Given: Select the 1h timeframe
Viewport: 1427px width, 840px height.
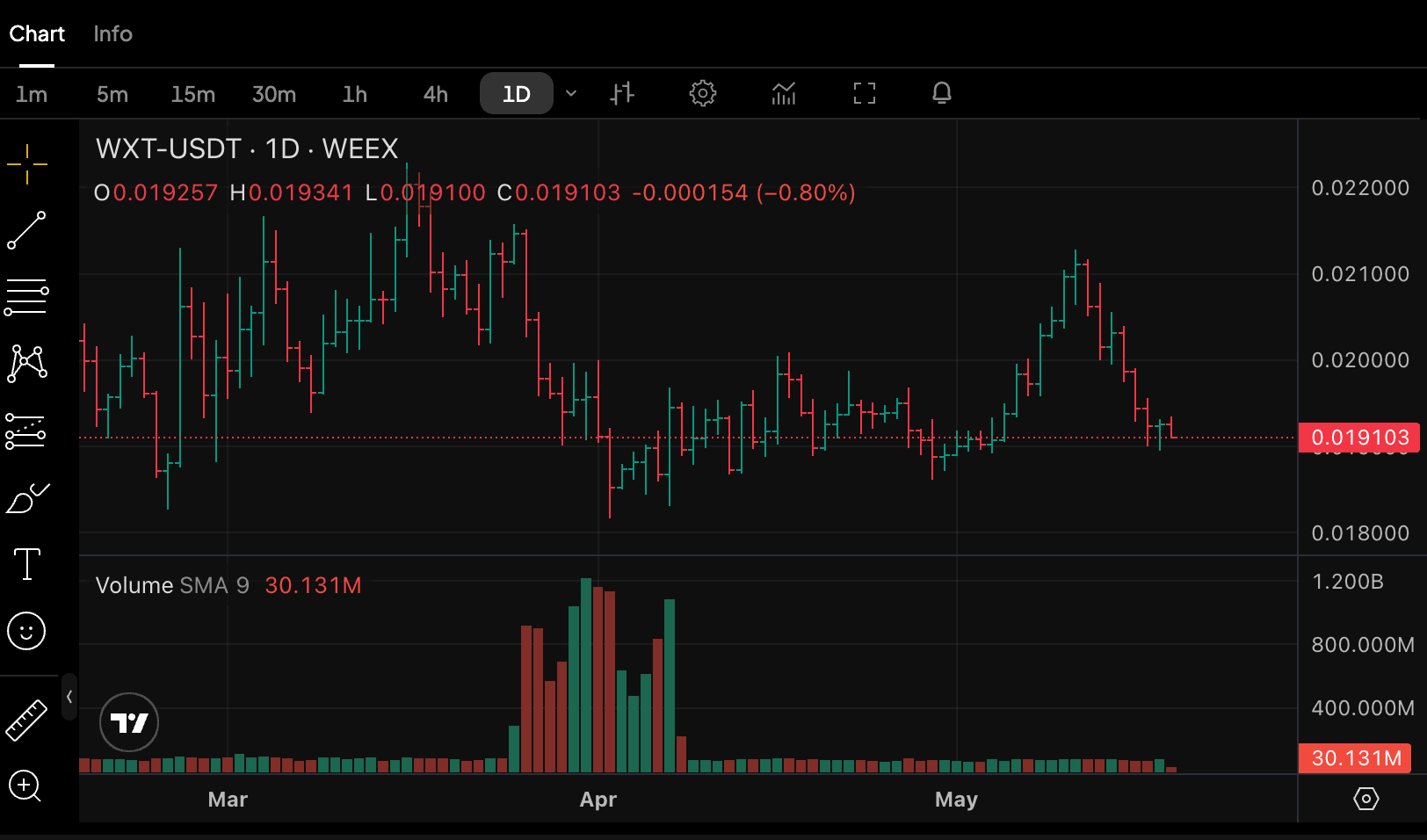Looking at the screenshot, I should (x=355, y=94).
